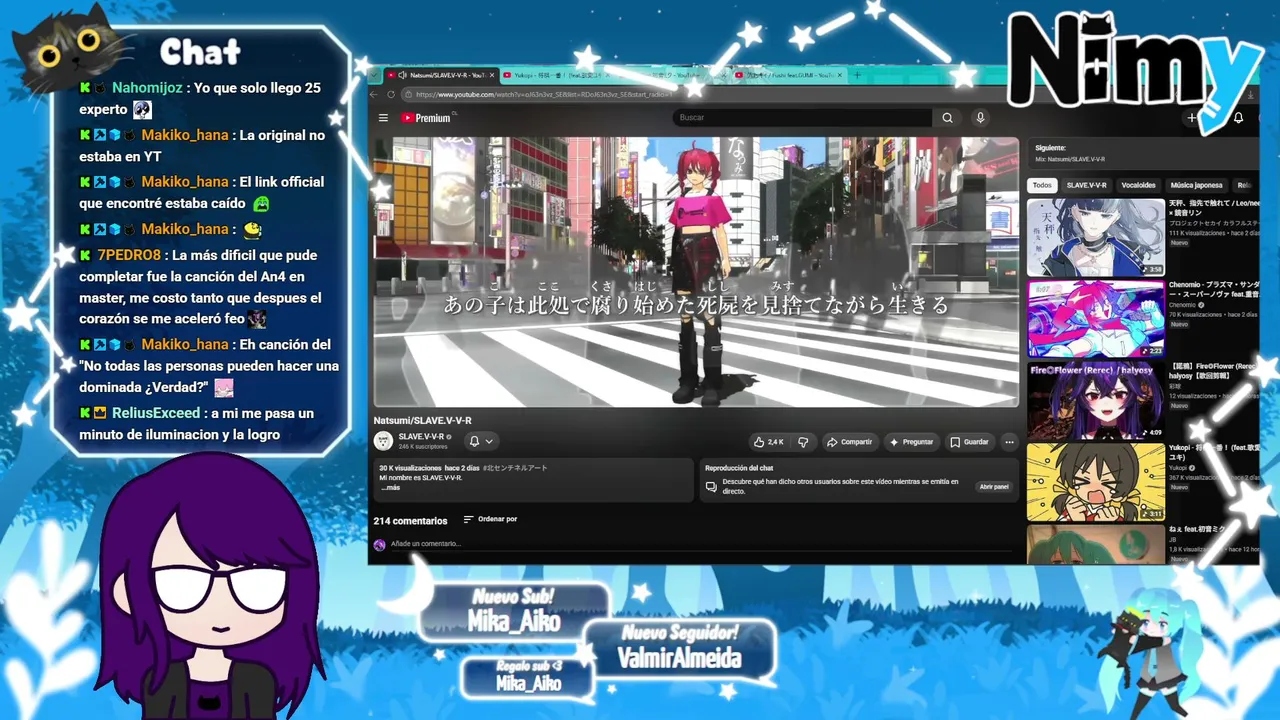1280x720 pixels.
Task: Click the Preguntar button
Action: [911, 442]
